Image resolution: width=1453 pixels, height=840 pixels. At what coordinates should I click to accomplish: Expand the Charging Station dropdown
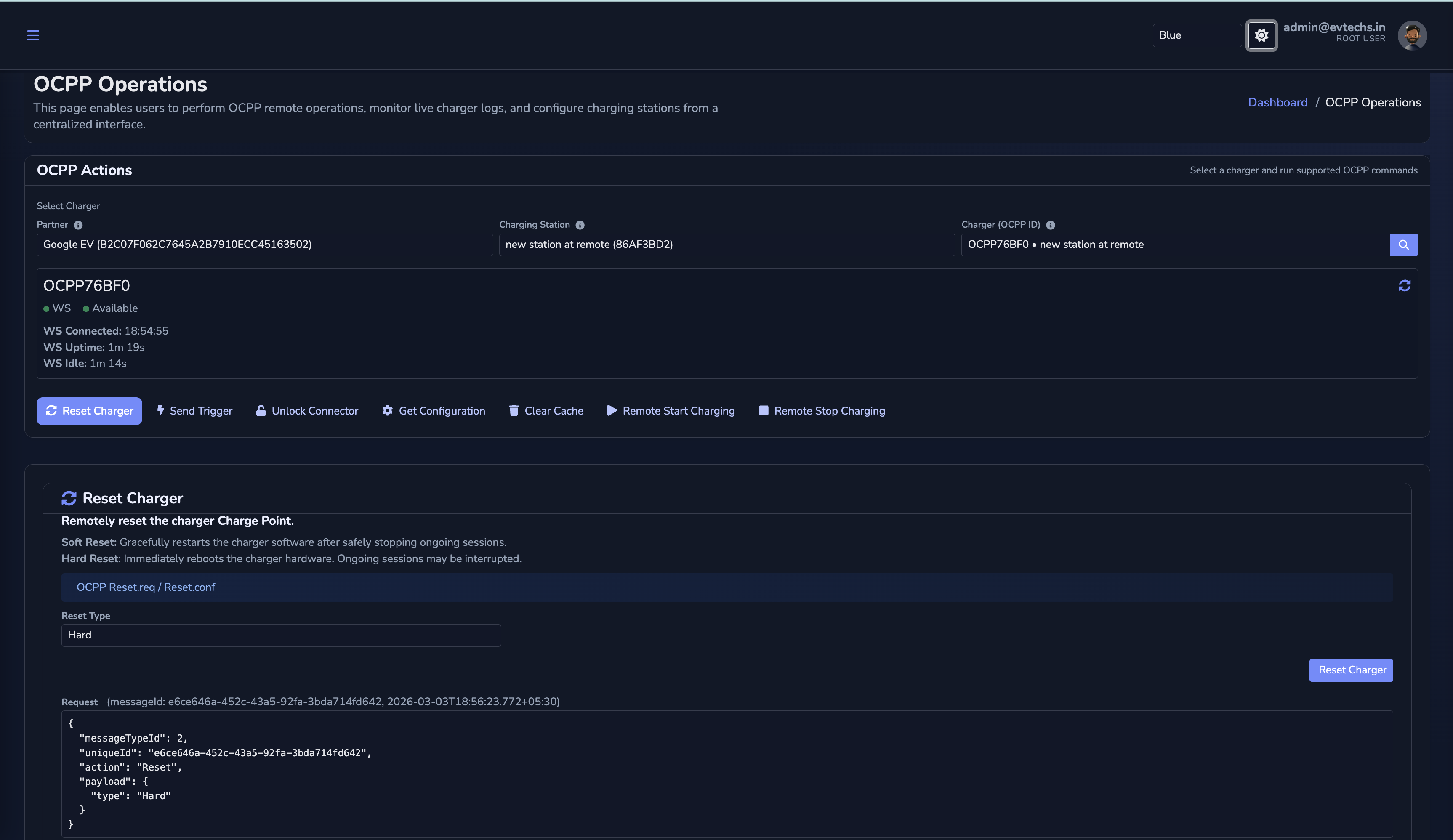(x=726, y=245)
